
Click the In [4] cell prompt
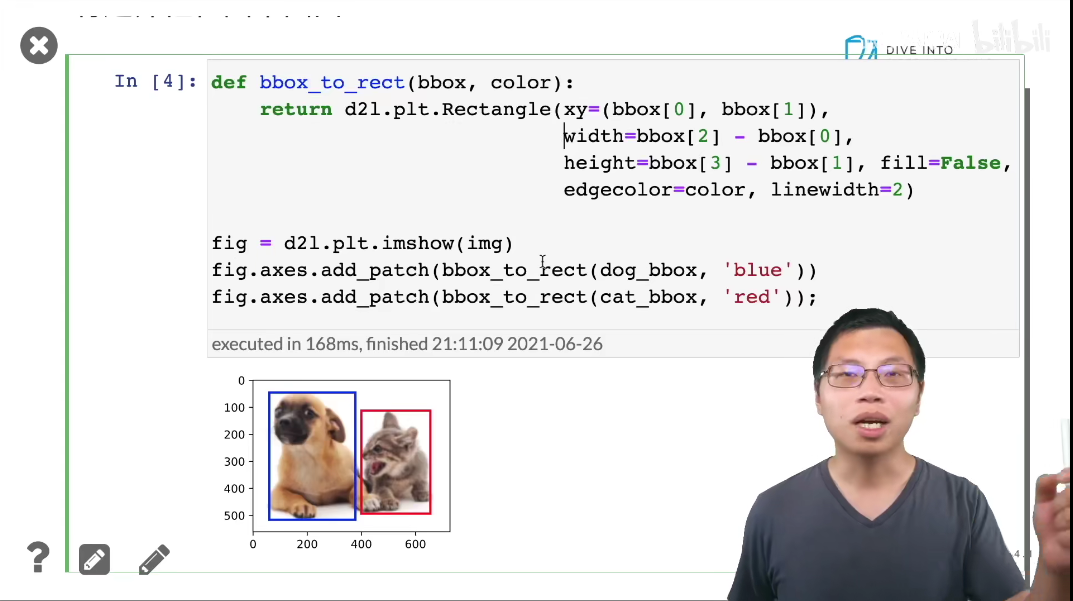(x=156, y=81)
